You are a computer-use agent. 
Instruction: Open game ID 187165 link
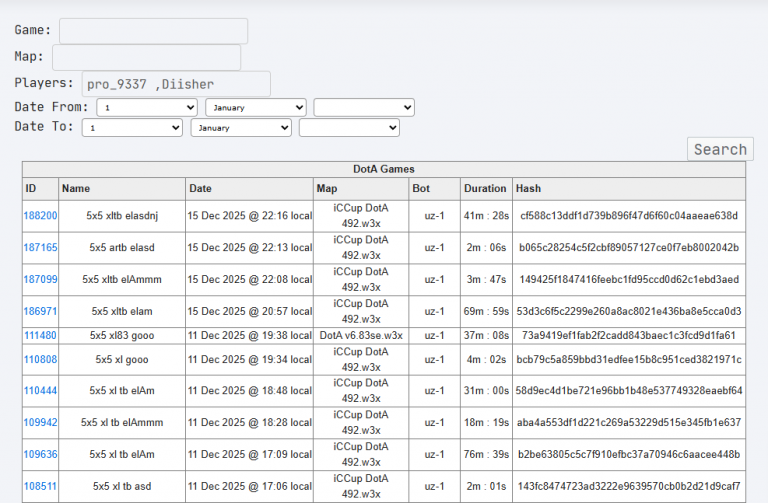click(x=40, y=247)
